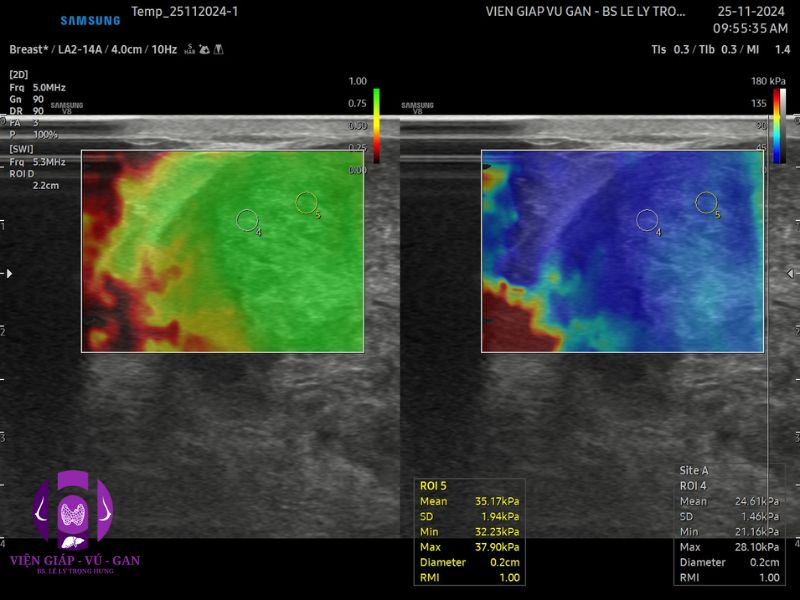The width and height of the screenshot is (800, 600).
Task: Click the white grayscale bar beside kPa scale
Action: pyautogui.click(x=783, y=126)
